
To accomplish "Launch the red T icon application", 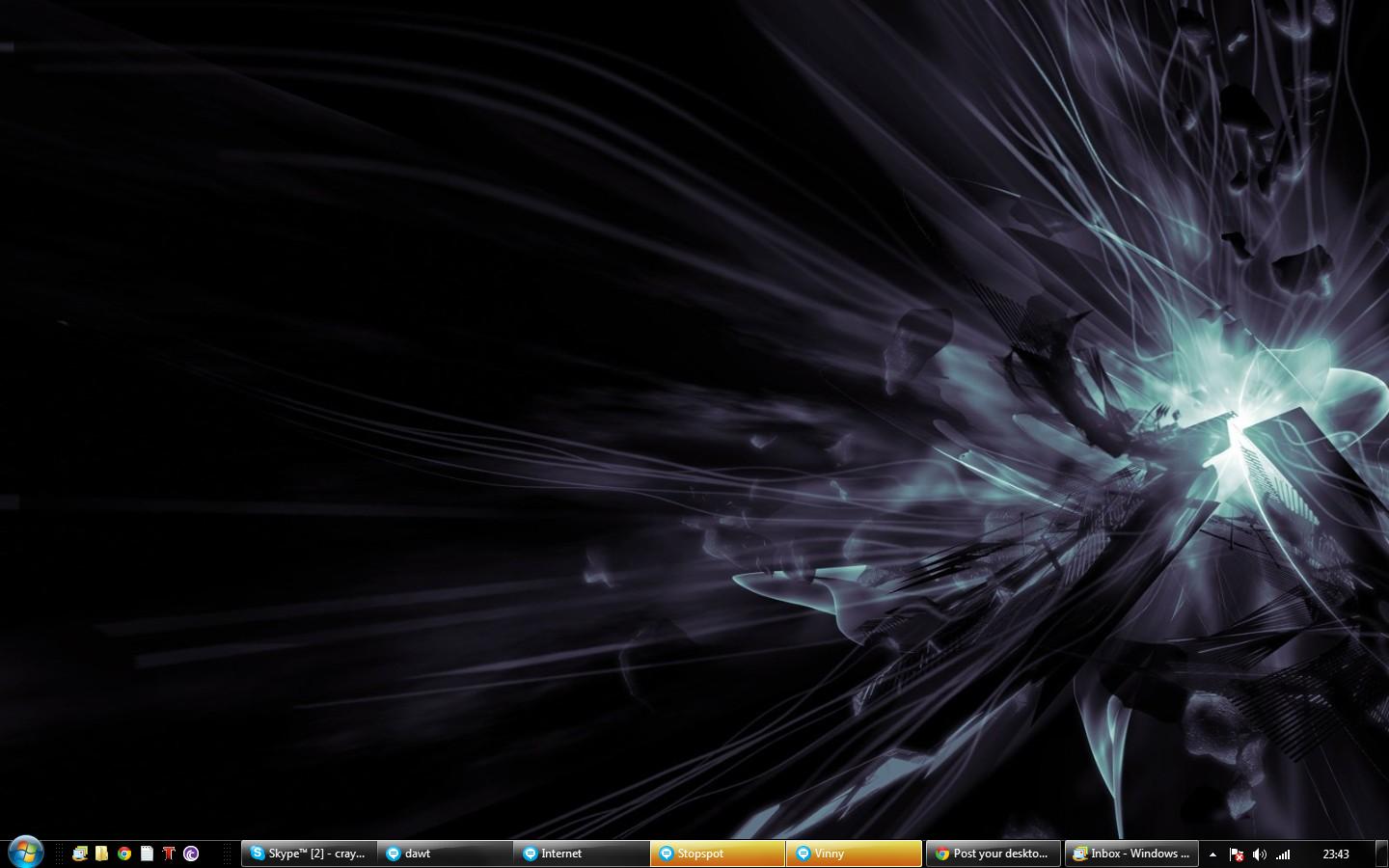I will pos(169,854).
